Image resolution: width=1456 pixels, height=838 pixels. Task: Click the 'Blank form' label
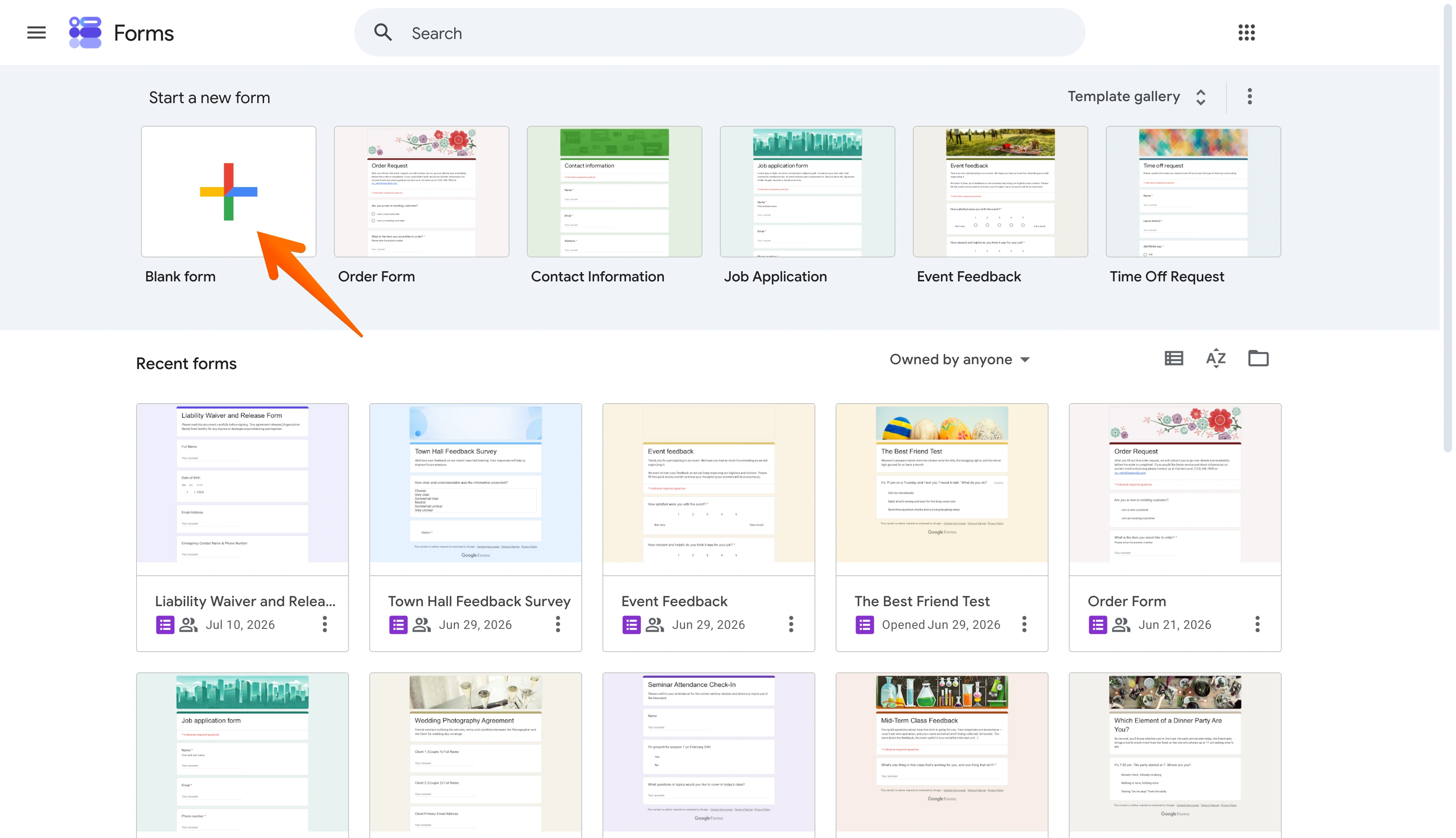tap(180, 277)
